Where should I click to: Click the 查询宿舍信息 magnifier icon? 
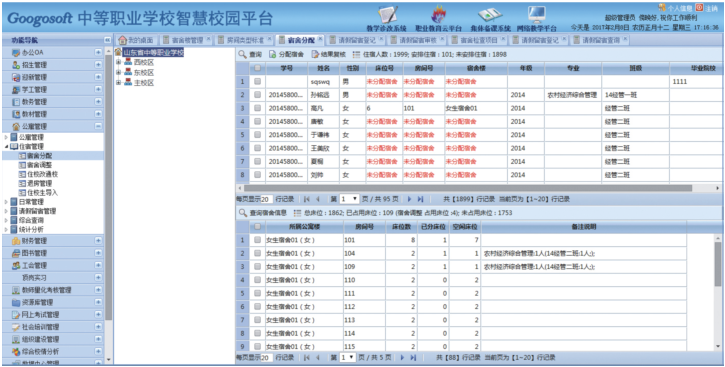click(x=242, y=213)
